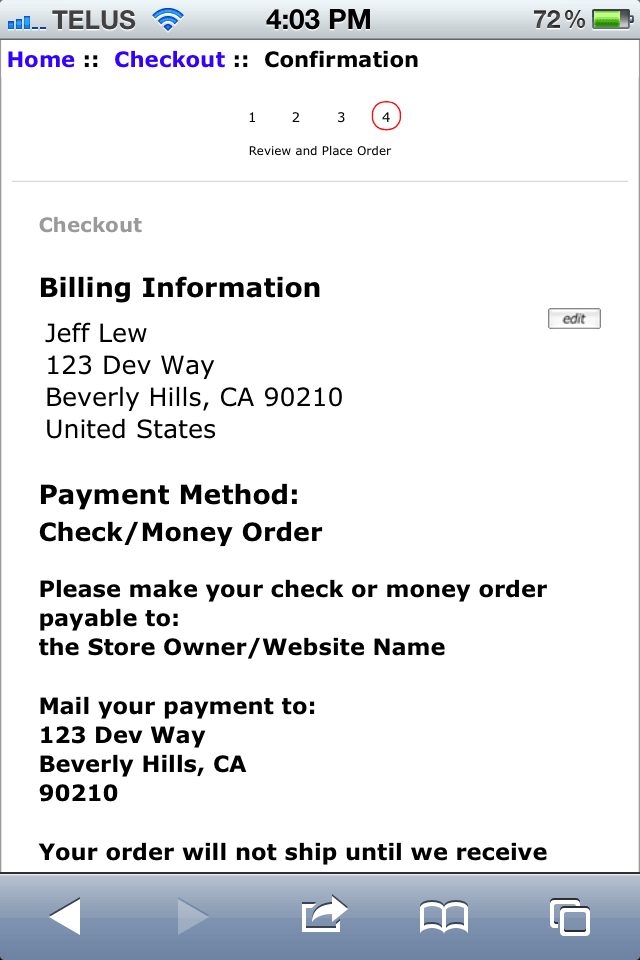
Task: Click the Billing Information heading
Action: click(180, 288)
